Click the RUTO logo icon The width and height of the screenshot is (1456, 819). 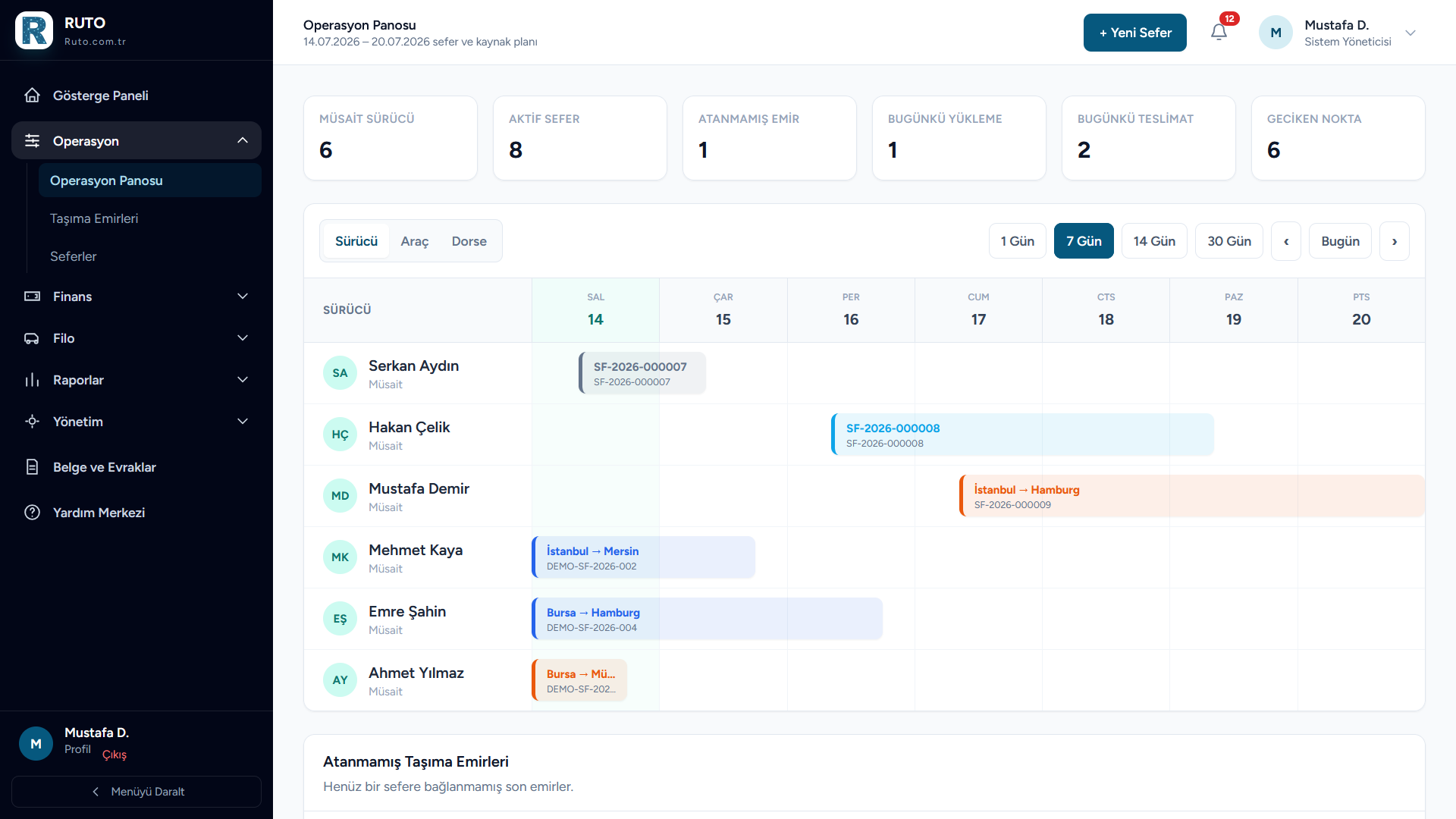click(34, 30)
